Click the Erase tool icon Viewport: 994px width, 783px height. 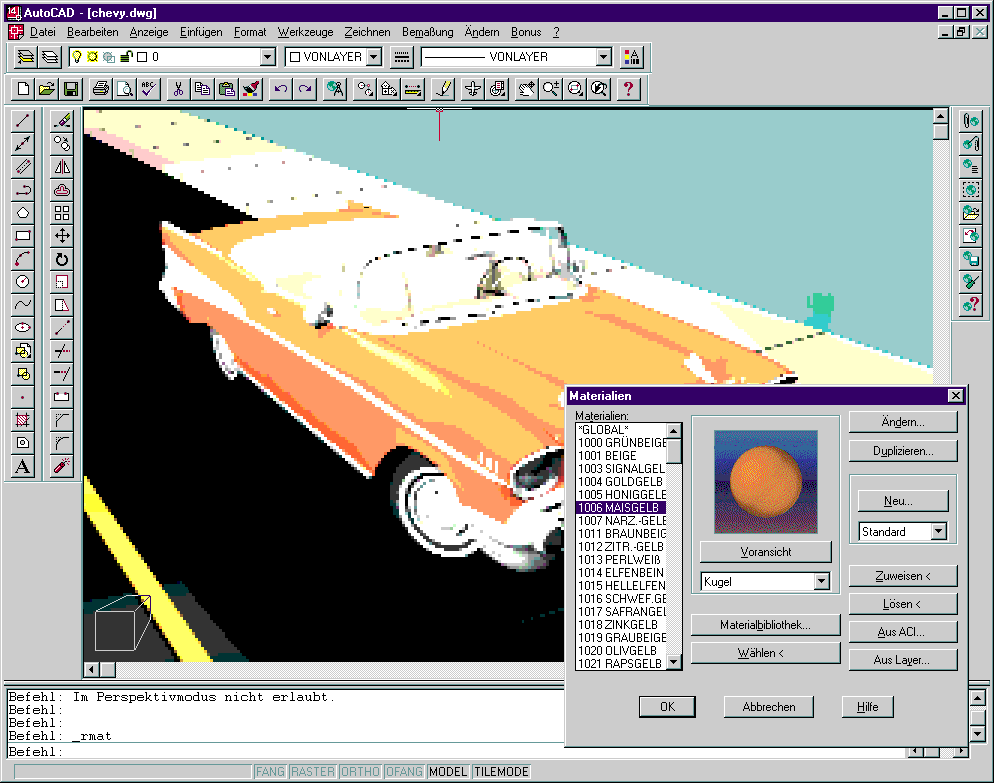click(62, 121)
